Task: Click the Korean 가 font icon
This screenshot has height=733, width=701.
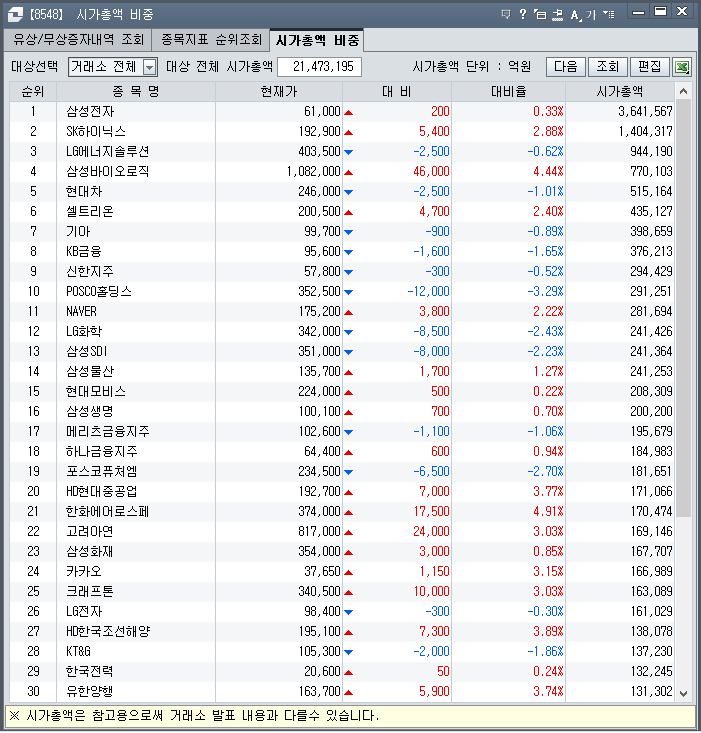Action: 591,15
